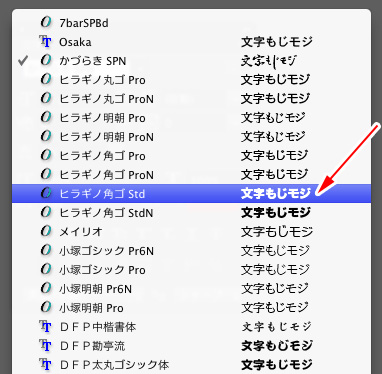
Task: Click sample preview for ＤＦＰ勘亭流
Action: pos(277,346)
